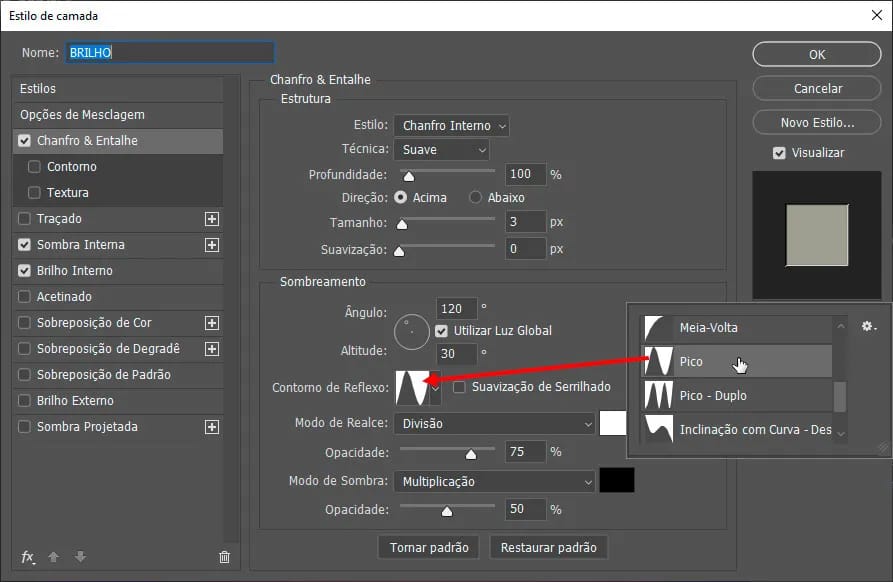
Task: Click the style preview thumbnail
Action: pos(817,235)
